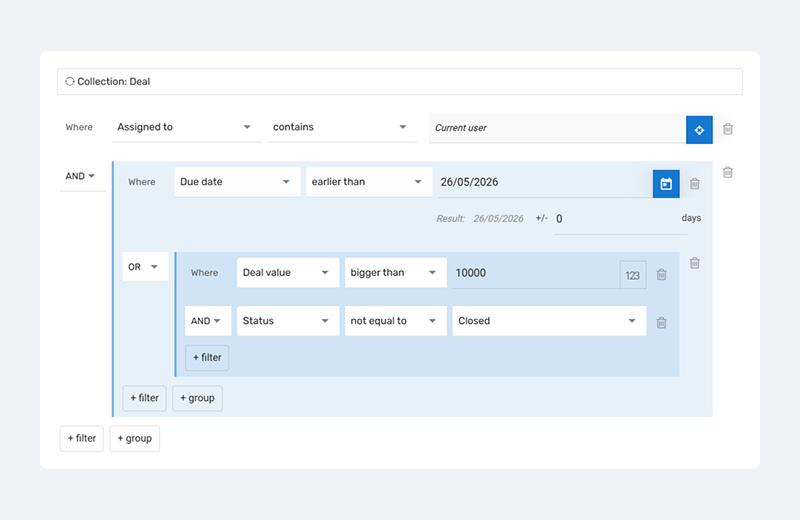
Task: Add filter inside the AND group
Action: pos(144,398)
